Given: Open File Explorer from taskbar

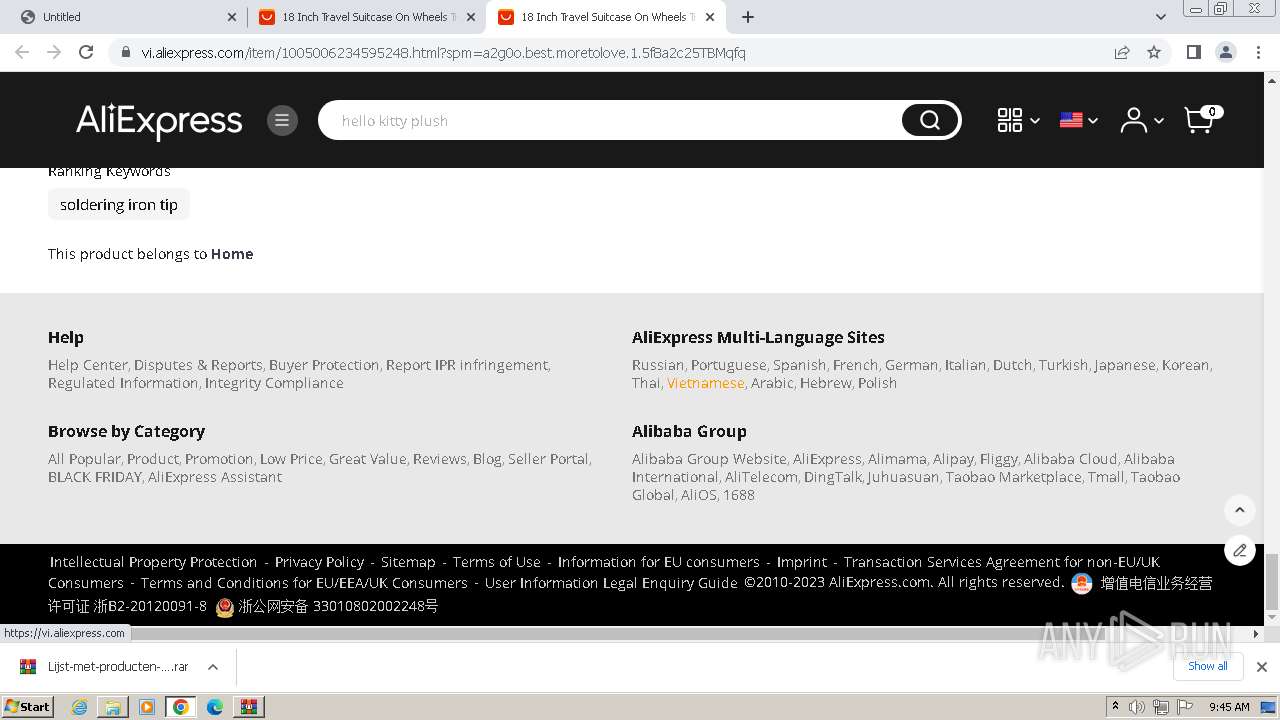Looking at the screenshot, I should click(113, 707).
